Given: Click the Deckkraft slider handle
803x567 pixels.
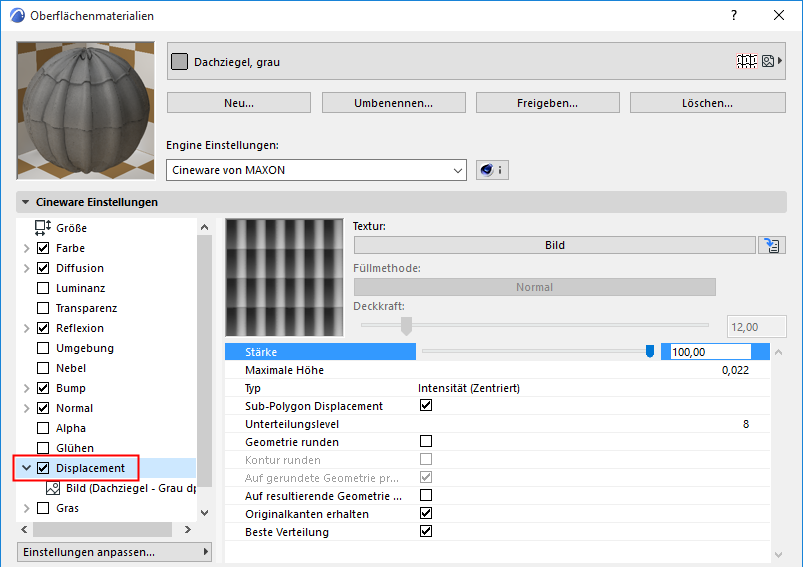Looking at the screenshot, I should coord(406,326).
